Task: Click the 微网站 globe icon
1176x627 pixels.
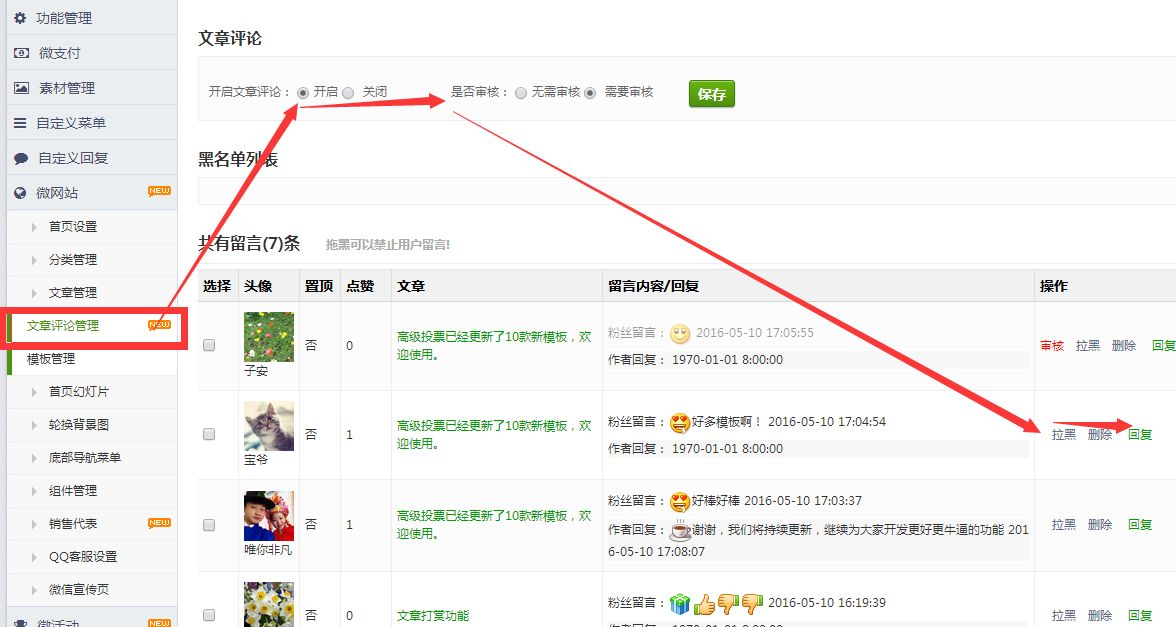Action: coord(20,194)
